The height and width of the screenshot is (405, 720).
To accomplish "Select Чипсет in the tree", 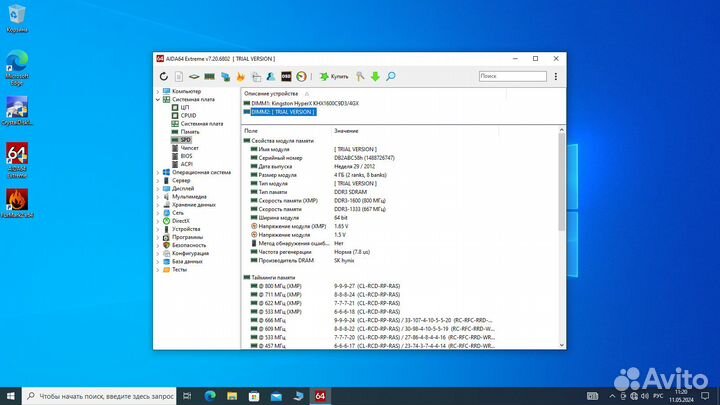I will pyautogui.click(x=189, y=148).
